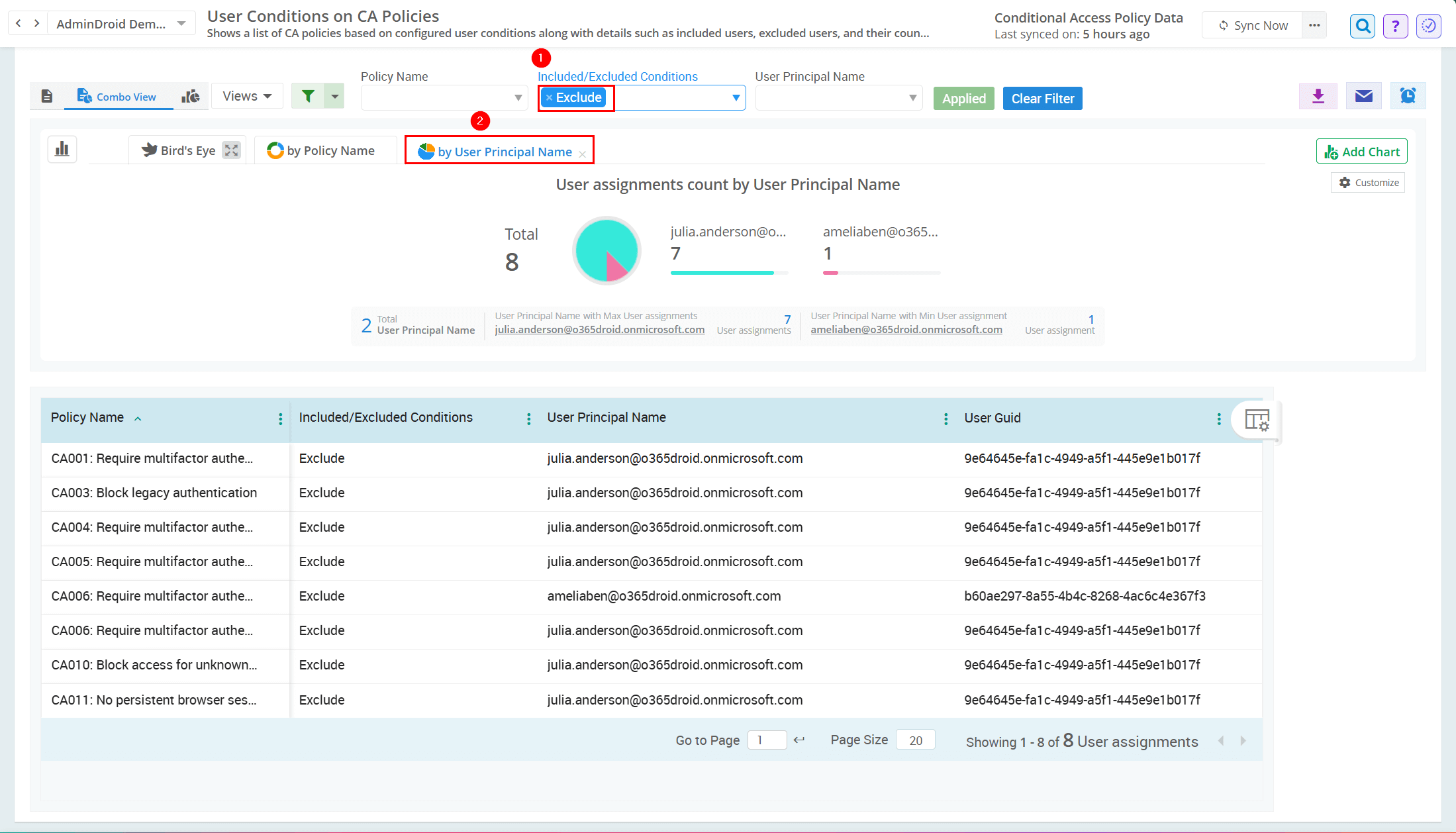Screen dimensions: 1456x833
Task: Click the Add Chart button
Action: (x=1362, y=152)
